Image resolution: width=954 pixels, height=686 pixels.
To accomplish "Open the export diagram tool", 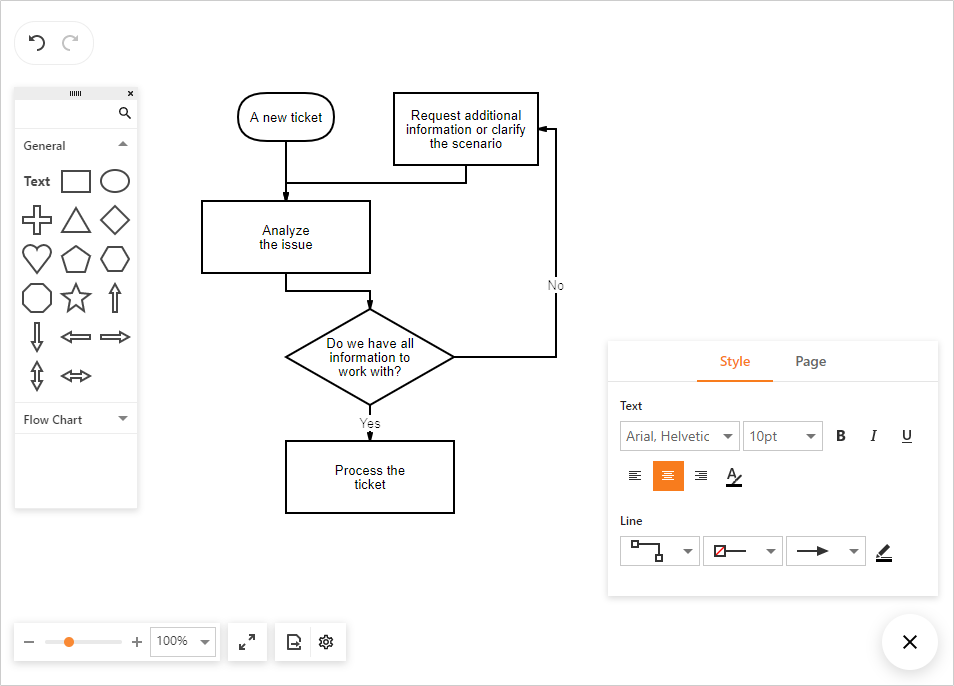I will click(293, 641).
